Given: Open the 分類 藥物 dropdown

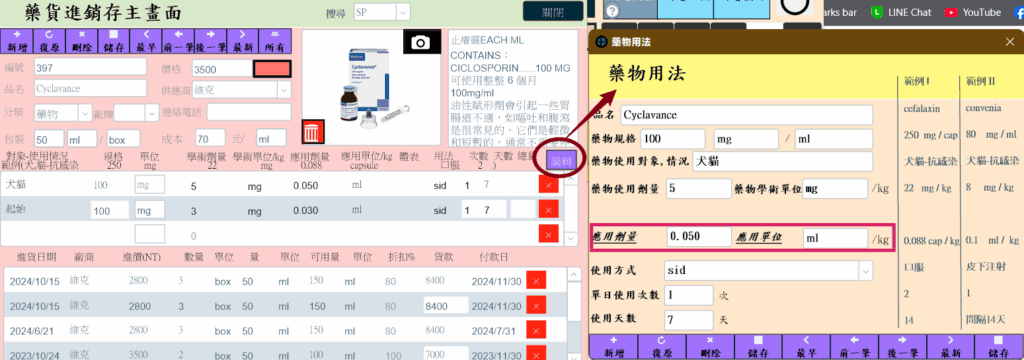Looking at the screenshot, I should (86, 113).
